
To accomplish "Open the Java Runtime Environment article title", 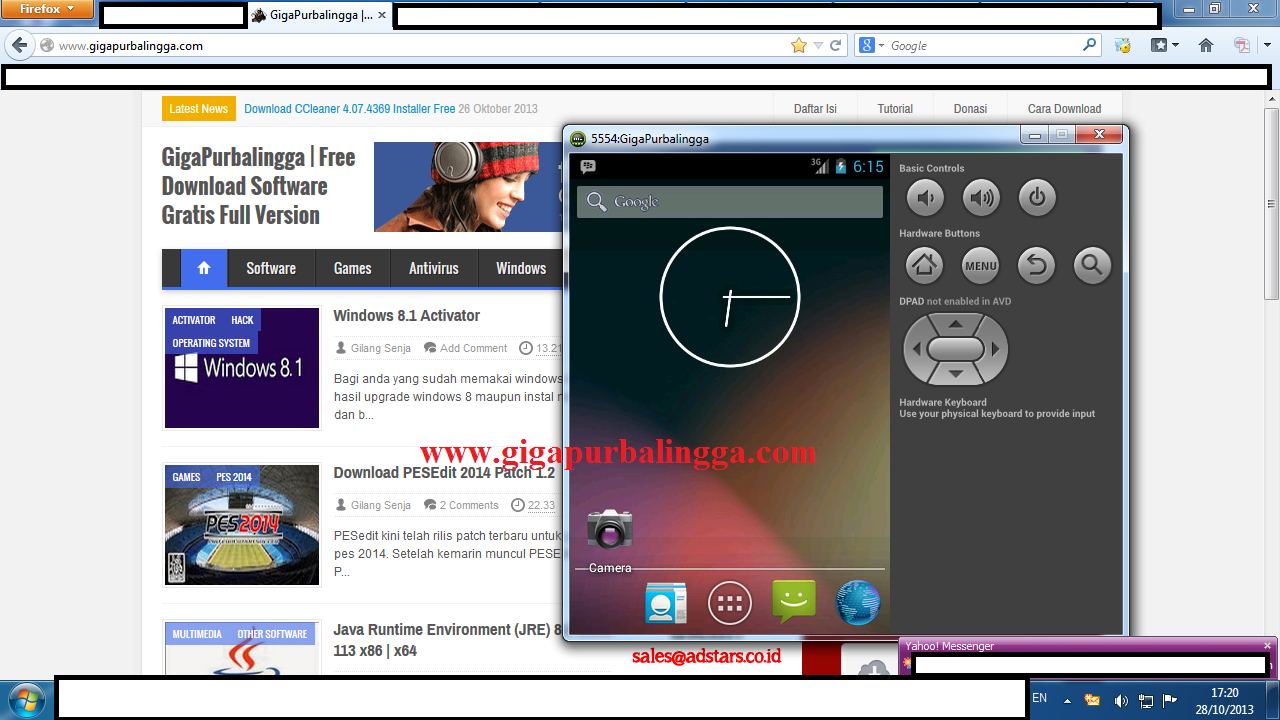I will 447,640.
